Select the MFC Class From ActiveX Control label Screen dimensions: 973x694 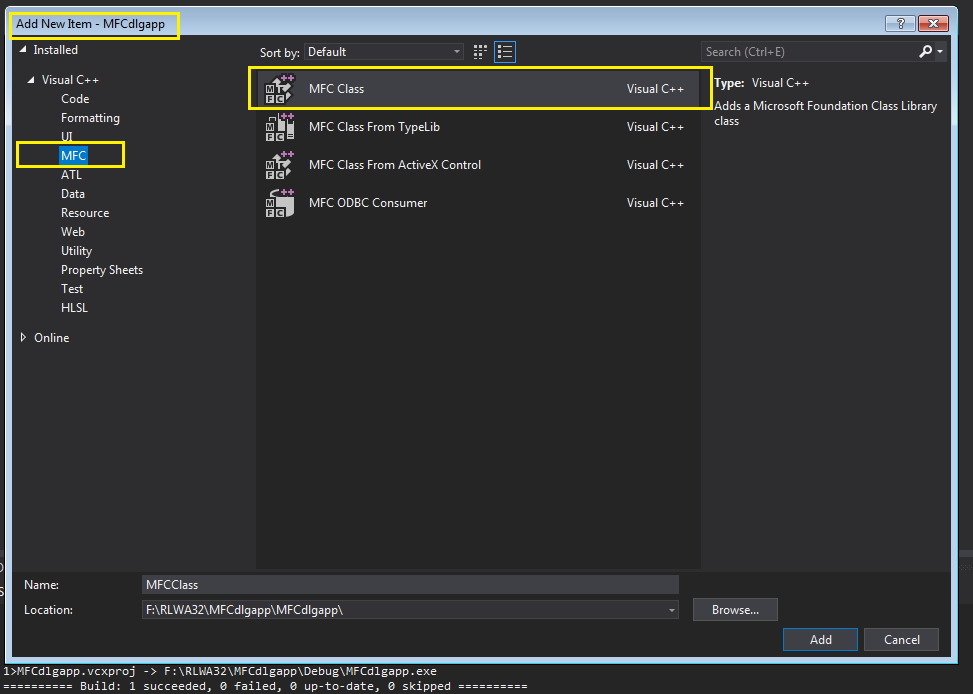[x=395, y=164]
